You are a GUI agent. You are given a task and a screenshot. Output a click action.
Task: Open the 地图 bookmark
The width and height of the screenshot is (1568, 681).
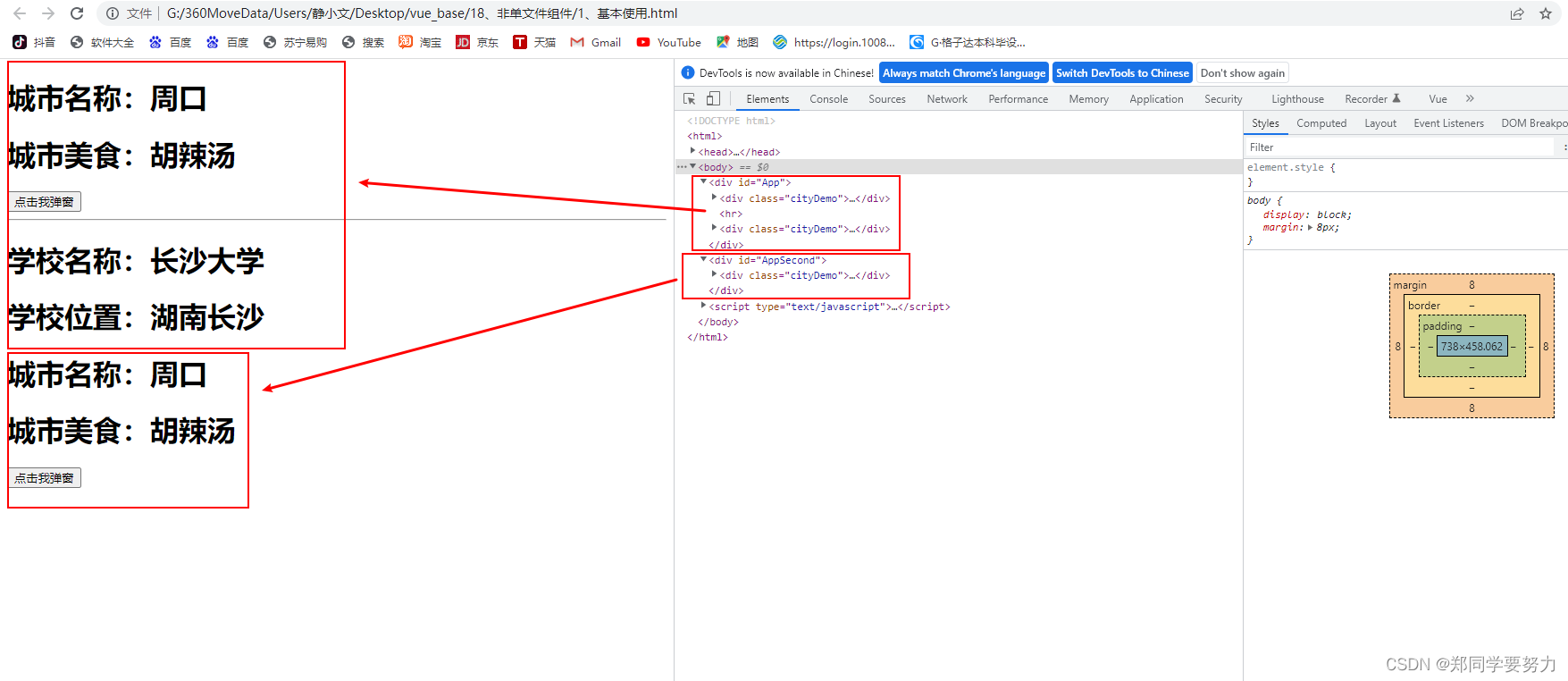point(737,42)
